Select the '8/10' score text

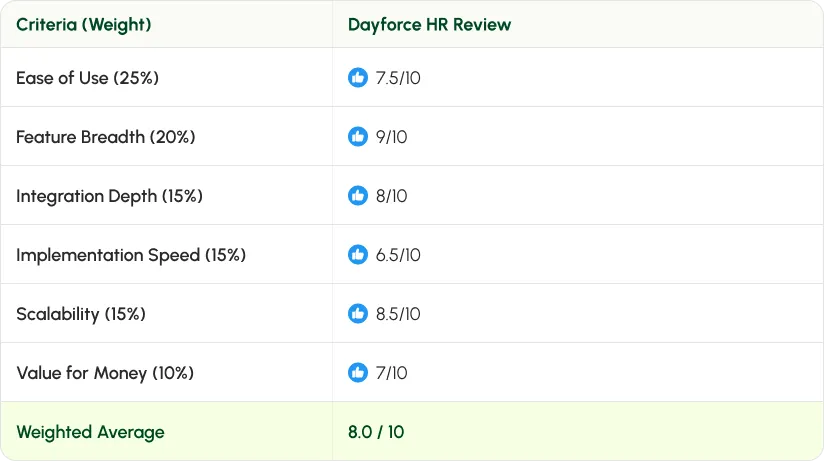[x=392, y=196]
